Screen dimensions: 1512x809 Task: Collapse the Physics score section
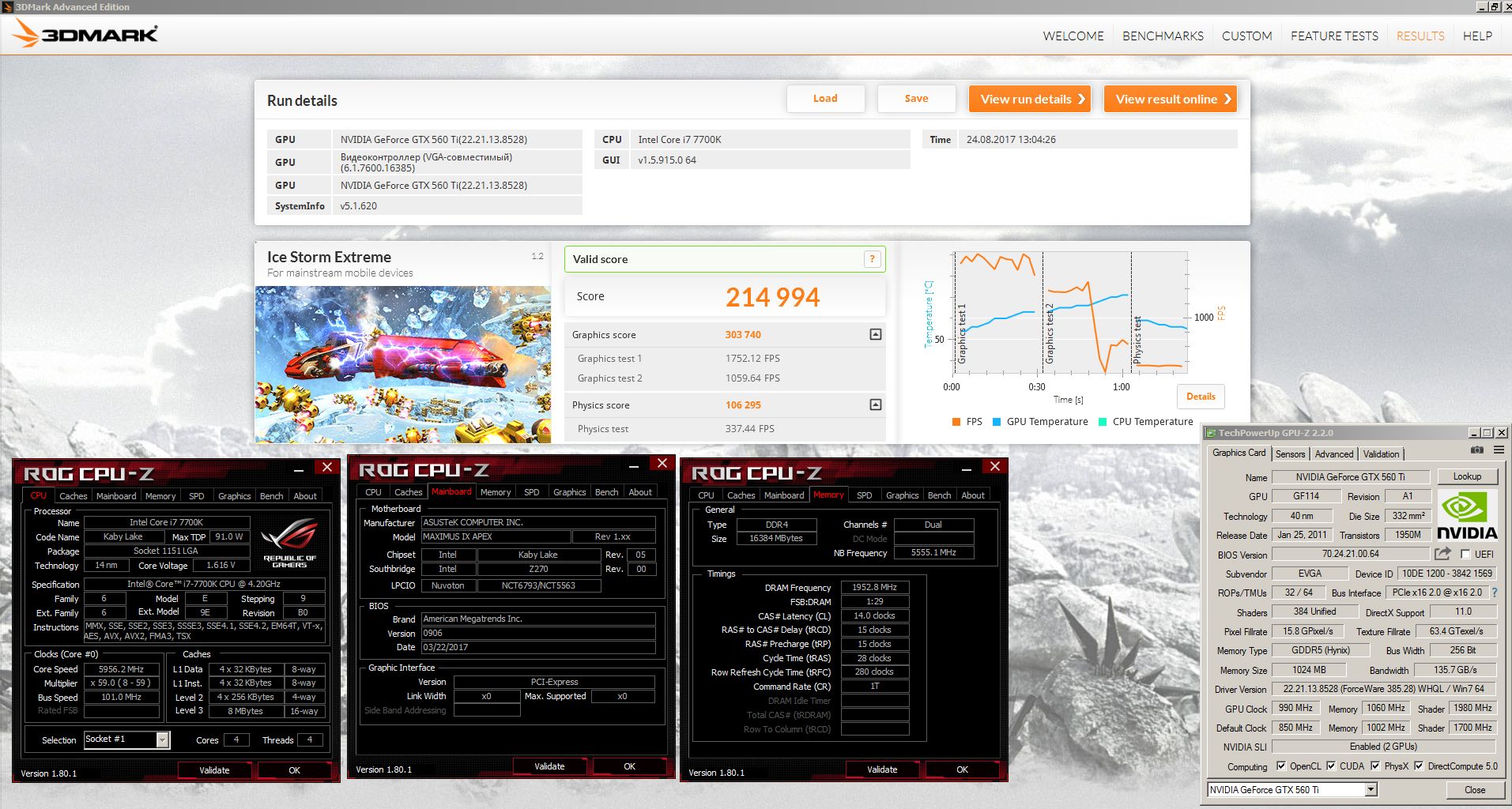click(x=876, y=404)
